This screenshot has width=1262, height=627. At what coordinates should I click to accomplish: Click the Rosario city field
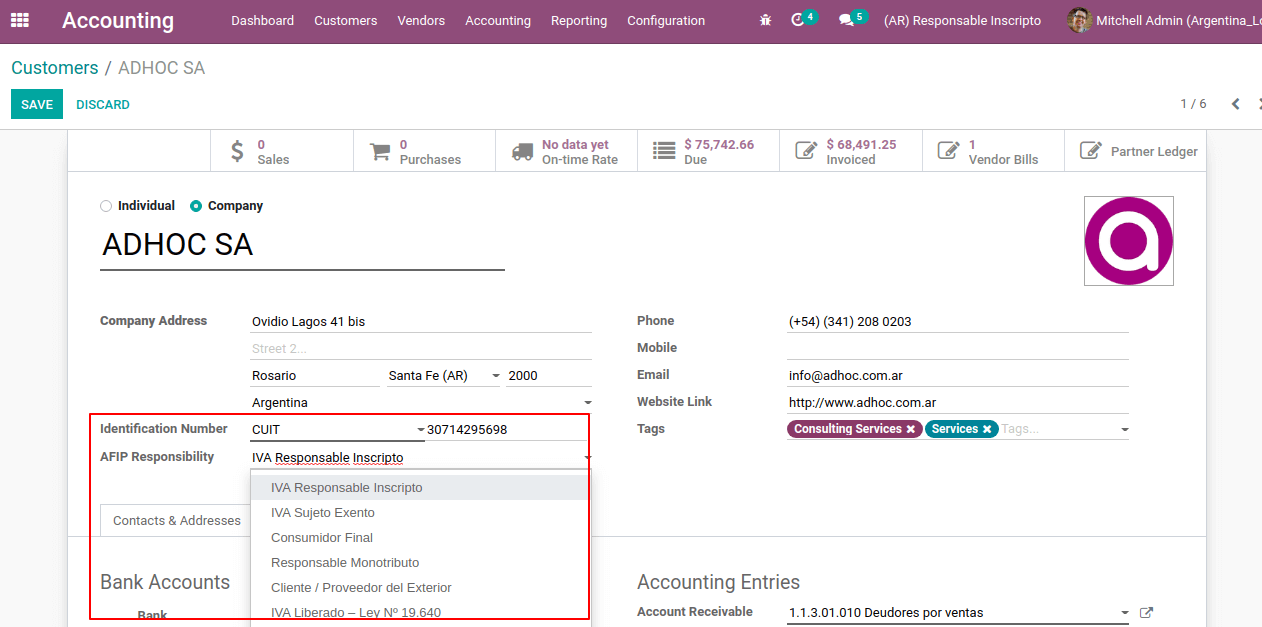315,376
